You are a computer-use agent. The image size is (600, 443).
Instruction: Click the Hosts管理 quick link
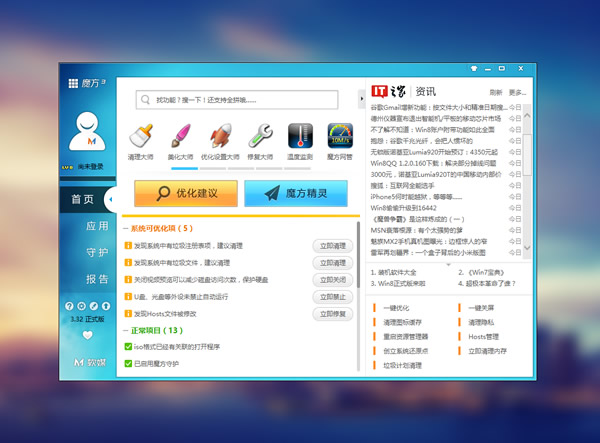[484, 337]
